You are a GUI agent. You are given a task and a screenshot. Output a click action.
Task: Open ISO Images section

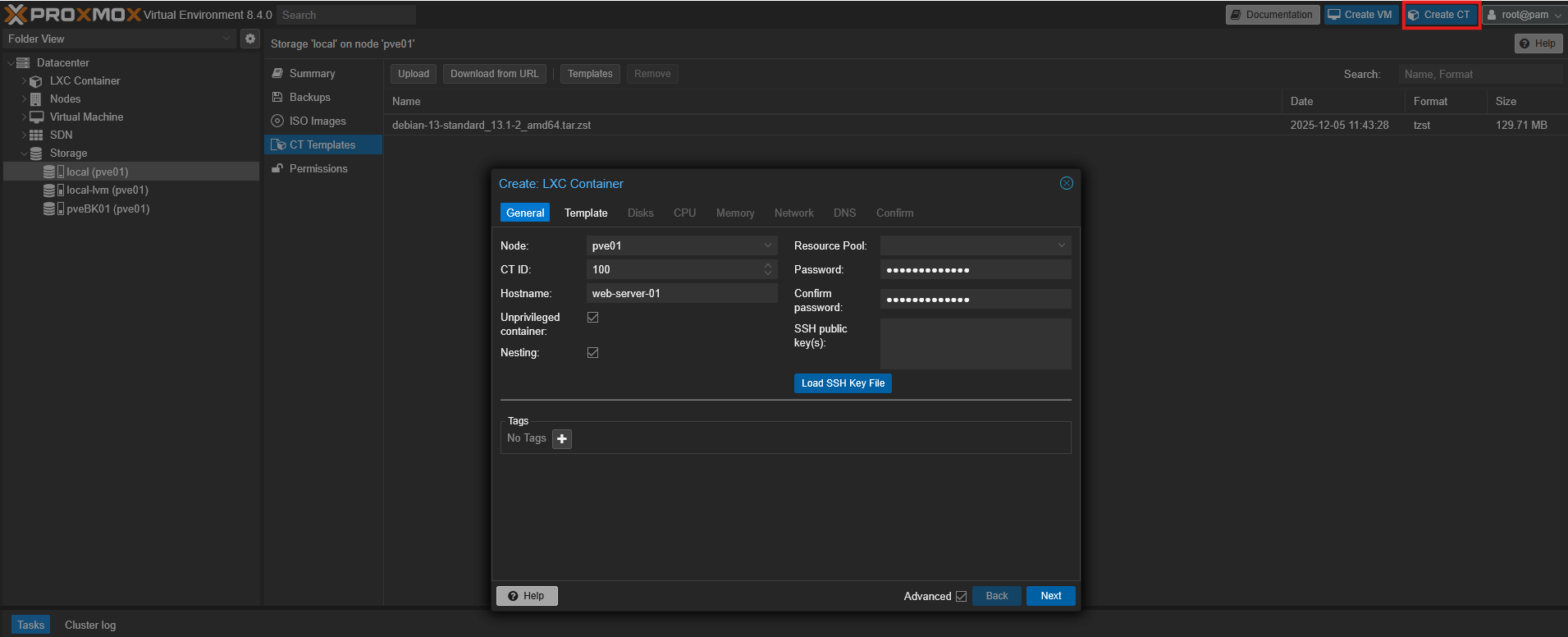[317, 121]
